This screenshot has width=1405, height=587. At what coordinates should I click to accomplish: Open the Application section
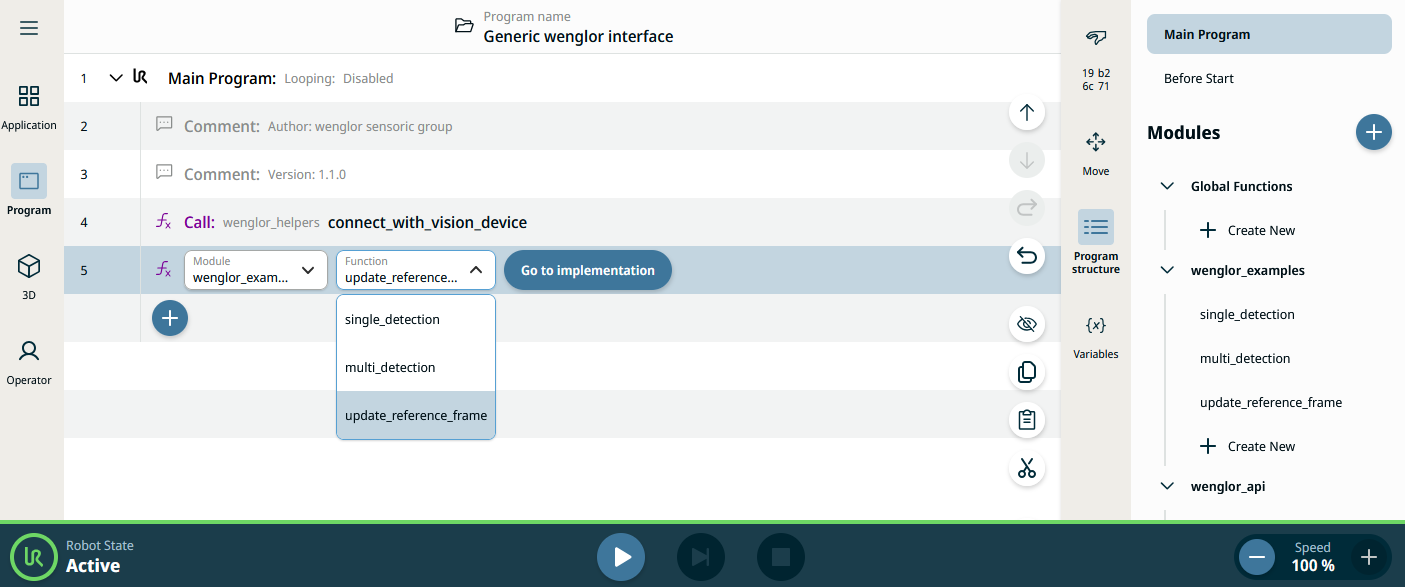click(29, 107)
